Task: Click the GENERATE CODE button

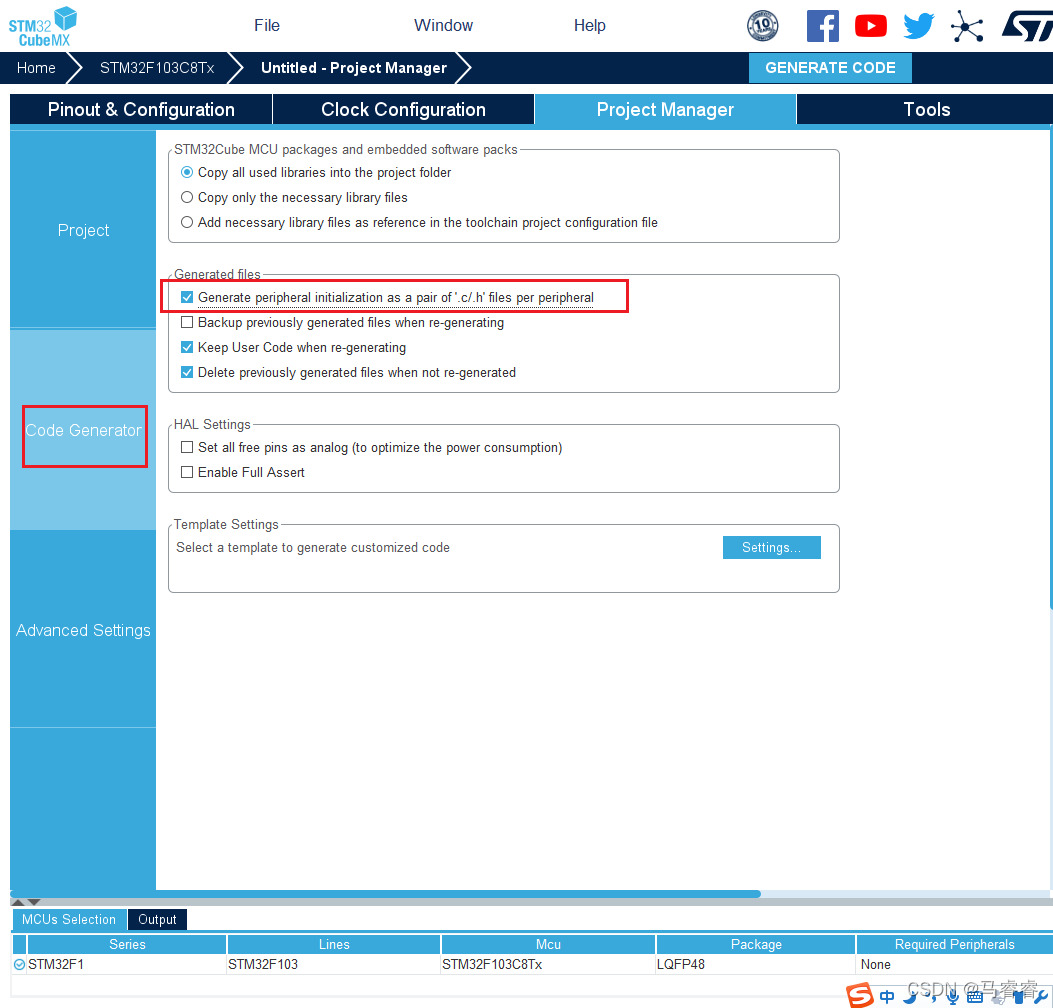Action: coord(830,68)
